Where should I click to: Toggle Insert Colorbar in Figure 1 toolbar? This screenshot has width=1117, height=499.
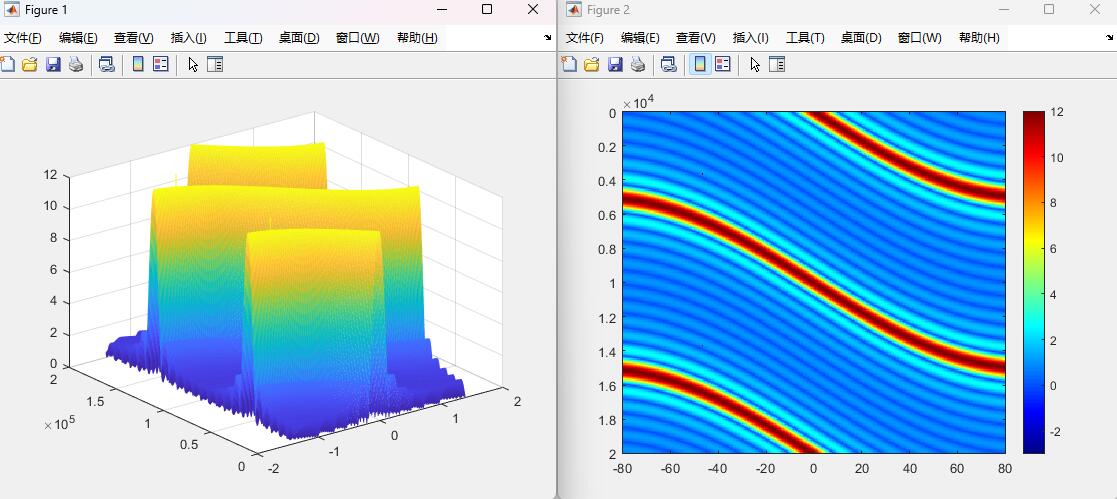138,65
